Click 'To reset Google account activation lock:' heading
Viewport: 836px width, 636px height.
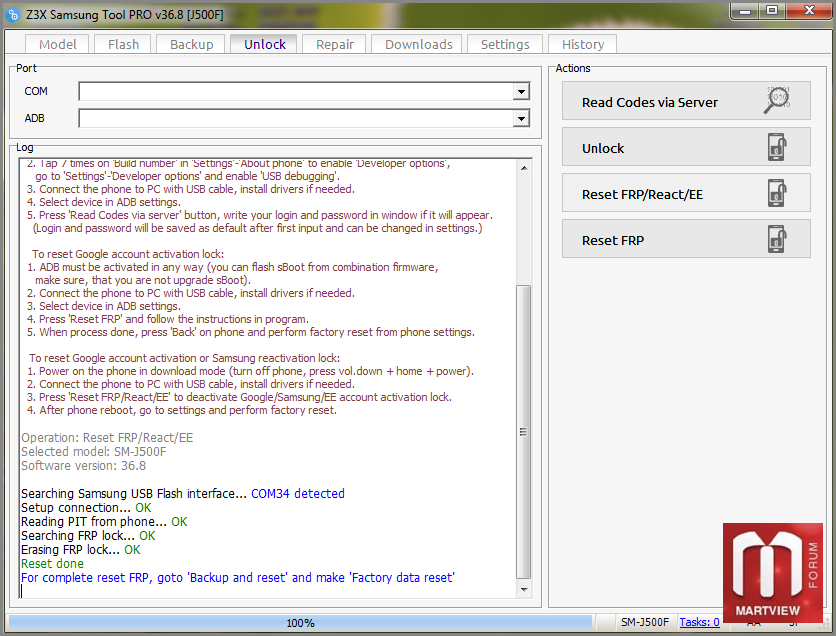click(128, 254)
